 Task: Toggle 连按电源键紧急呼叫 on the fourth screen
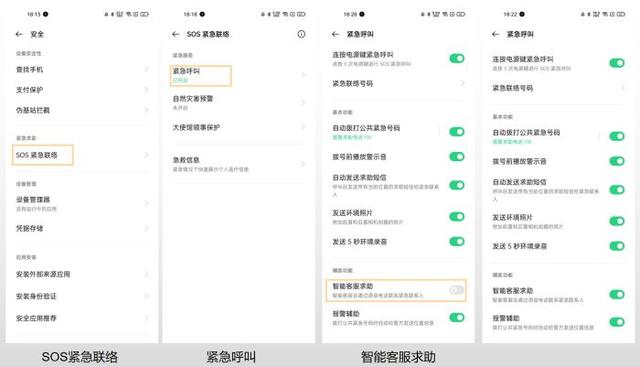pos(617,63)
